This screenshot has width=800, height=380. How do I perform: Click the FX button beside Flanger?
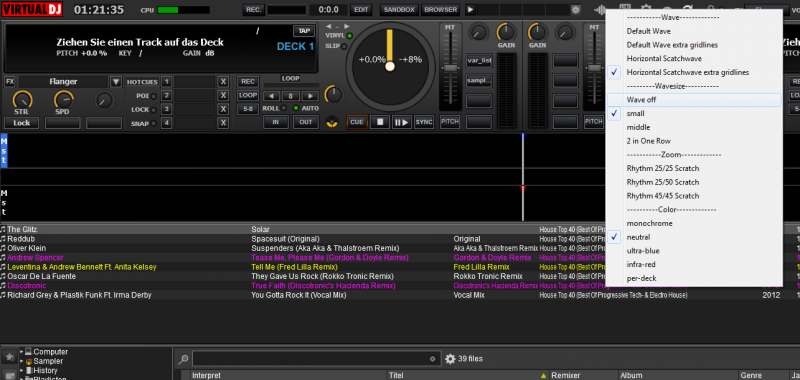(10, 82)
